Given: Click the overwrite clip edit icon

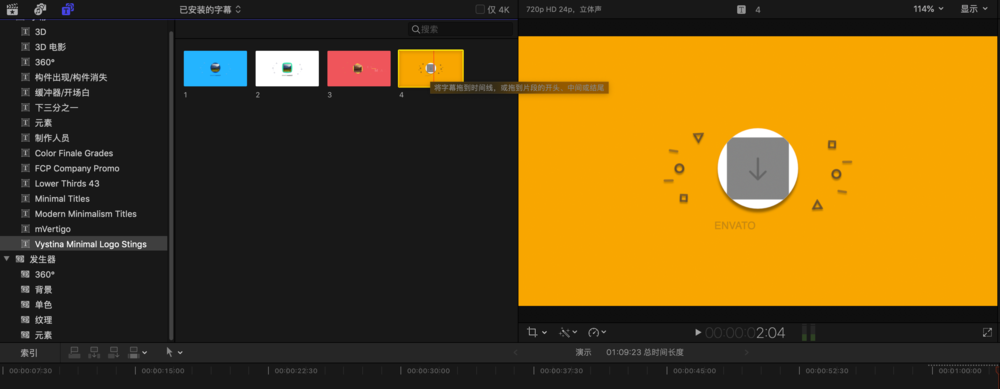Looking at the screenshot, I should tap(134, 352).
